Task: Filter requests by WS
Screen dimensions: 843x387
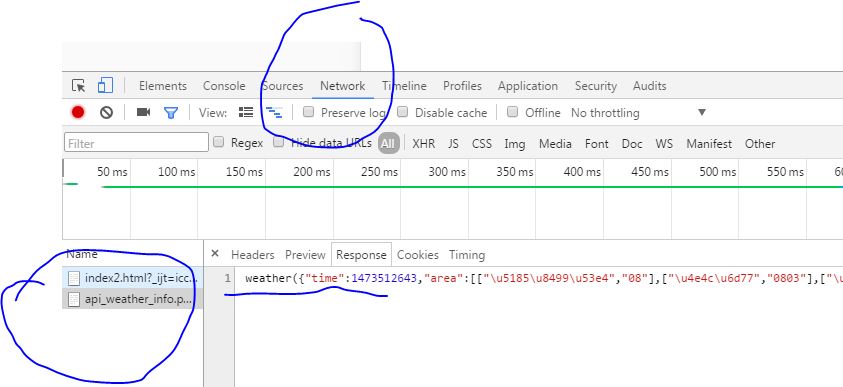Action: 664,144
